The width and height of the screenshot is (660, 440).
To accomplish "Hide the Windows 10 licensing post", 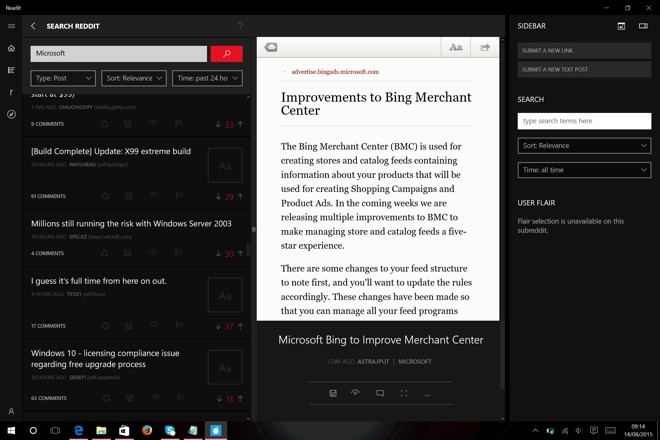I will [155, 397].
